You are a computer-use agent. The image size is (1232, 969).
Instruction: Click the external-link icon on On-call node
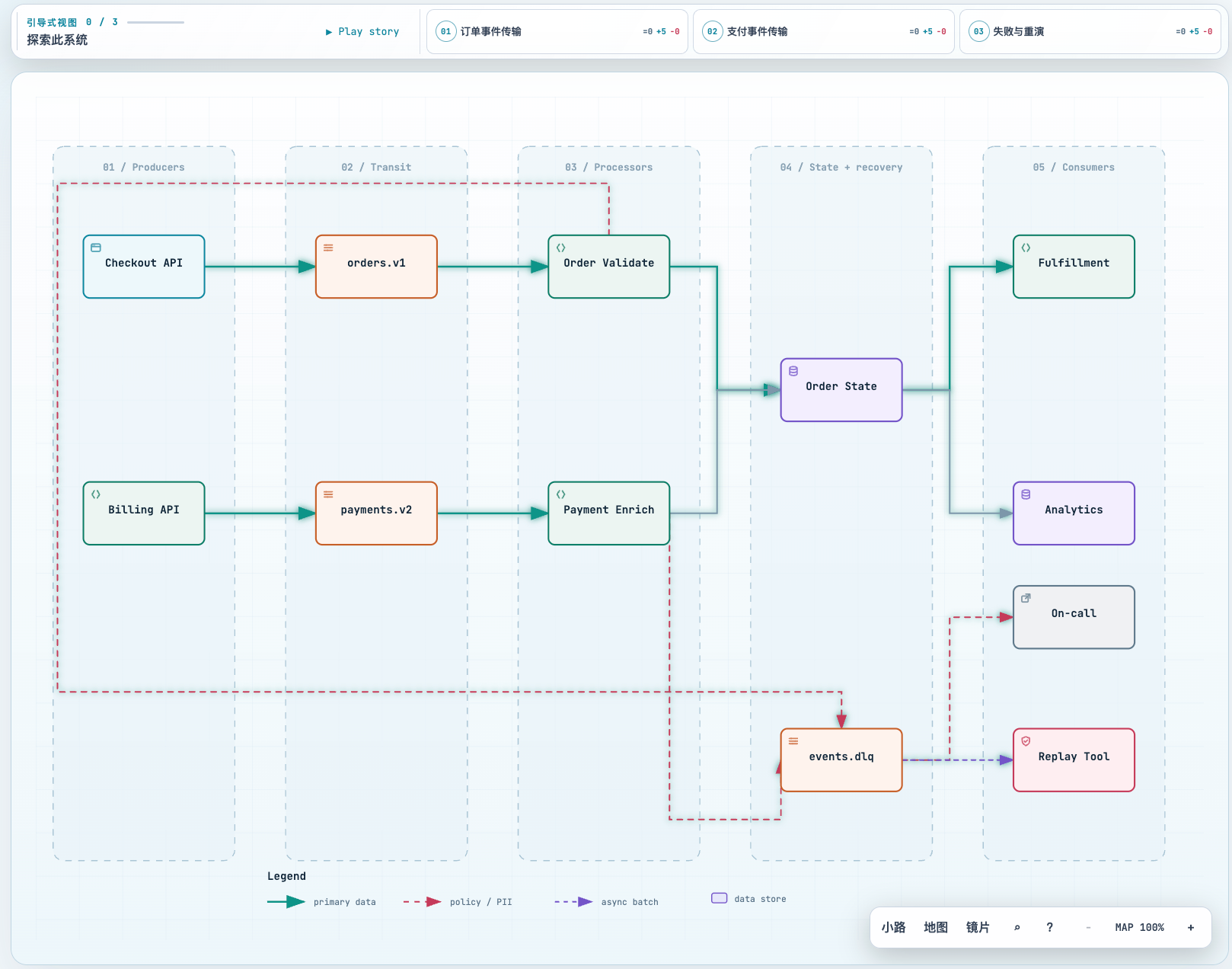1026,598
